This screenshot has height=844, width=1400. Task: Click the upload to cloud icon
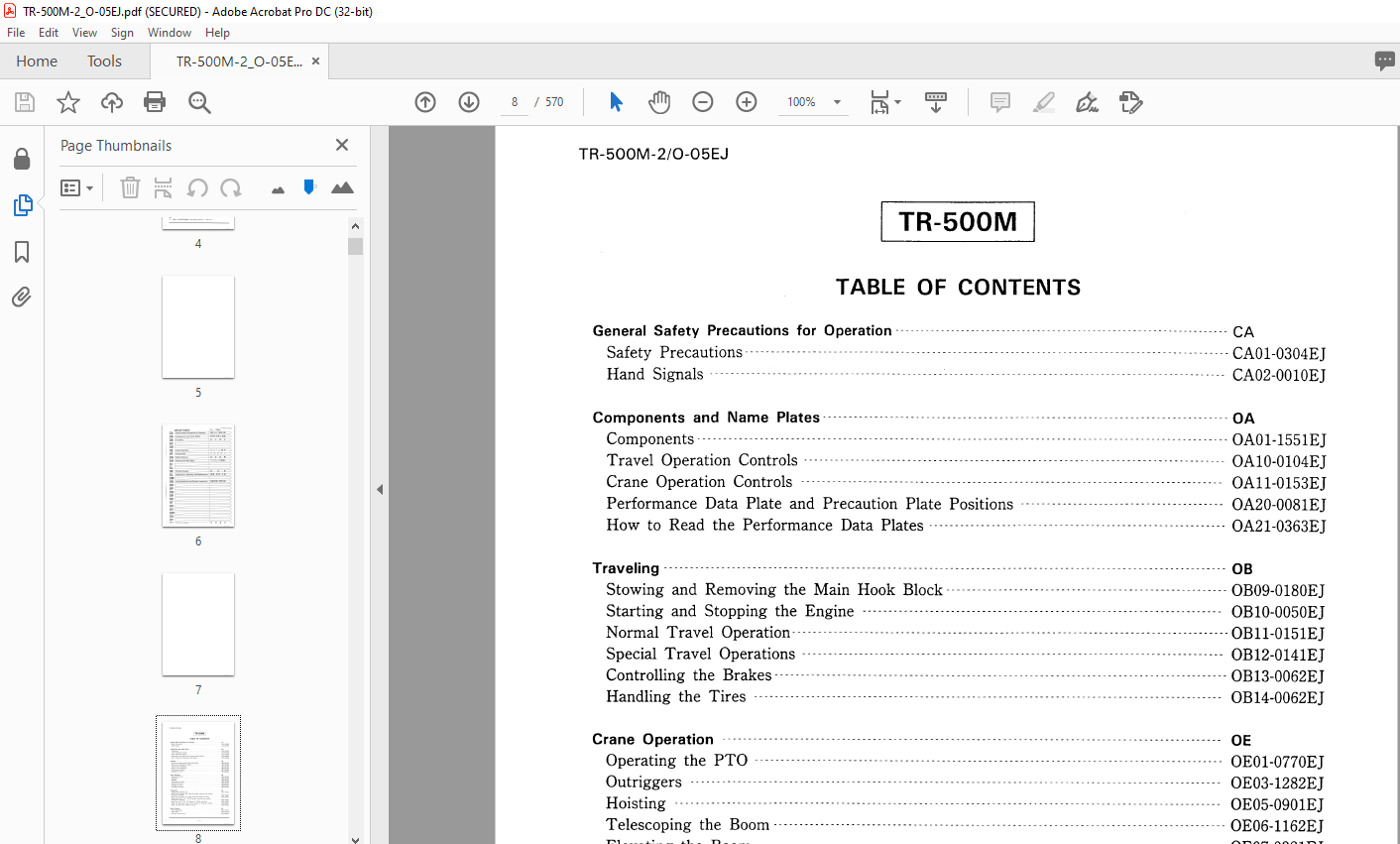(112, 102)
